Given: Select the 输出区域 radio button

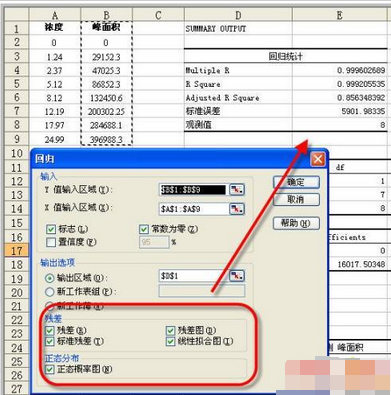Looking at the screenshot, I should coord(50,278).
